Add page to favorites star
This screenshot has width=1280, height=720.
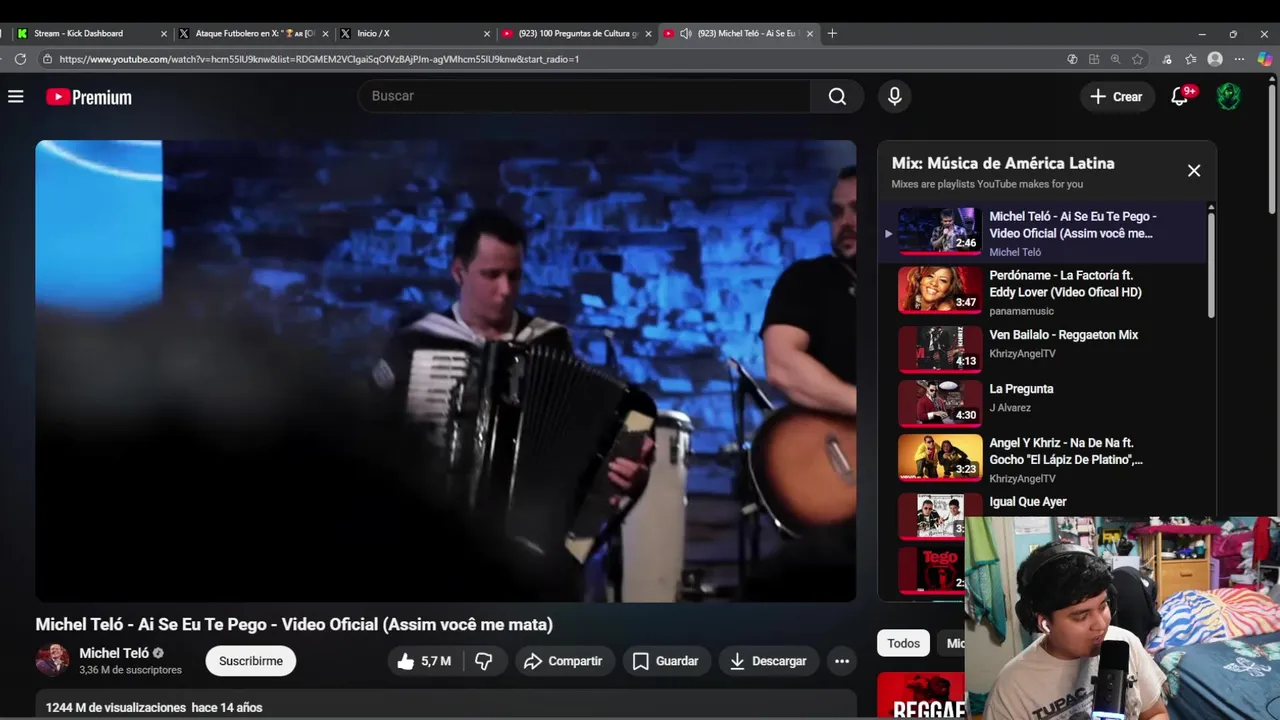(1137, 59)
